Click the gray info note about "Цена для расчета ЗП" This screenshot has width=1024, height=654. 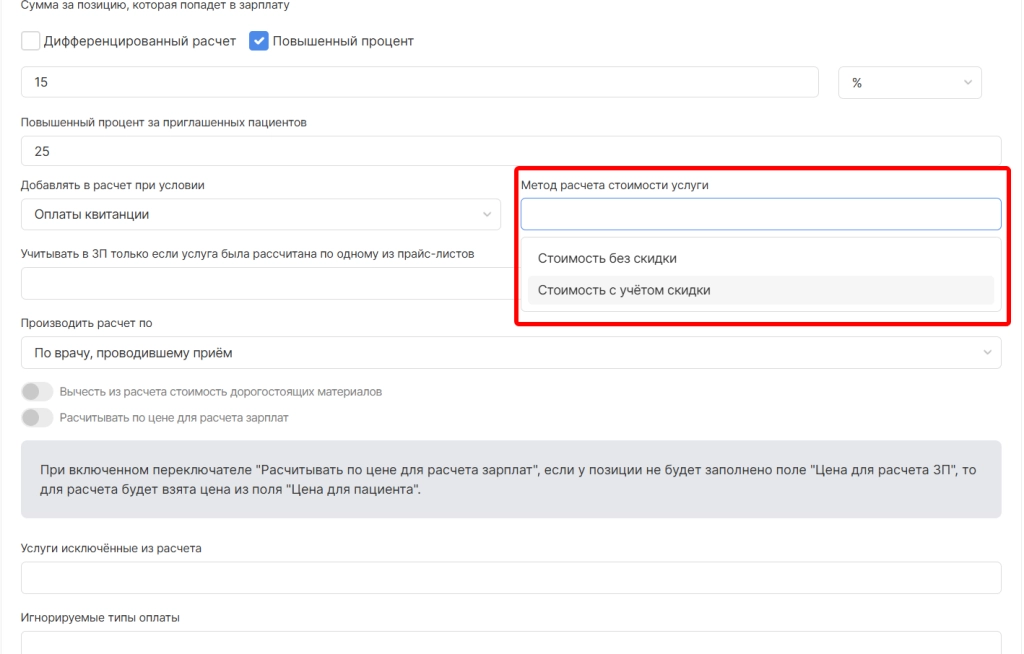(510, 480)
